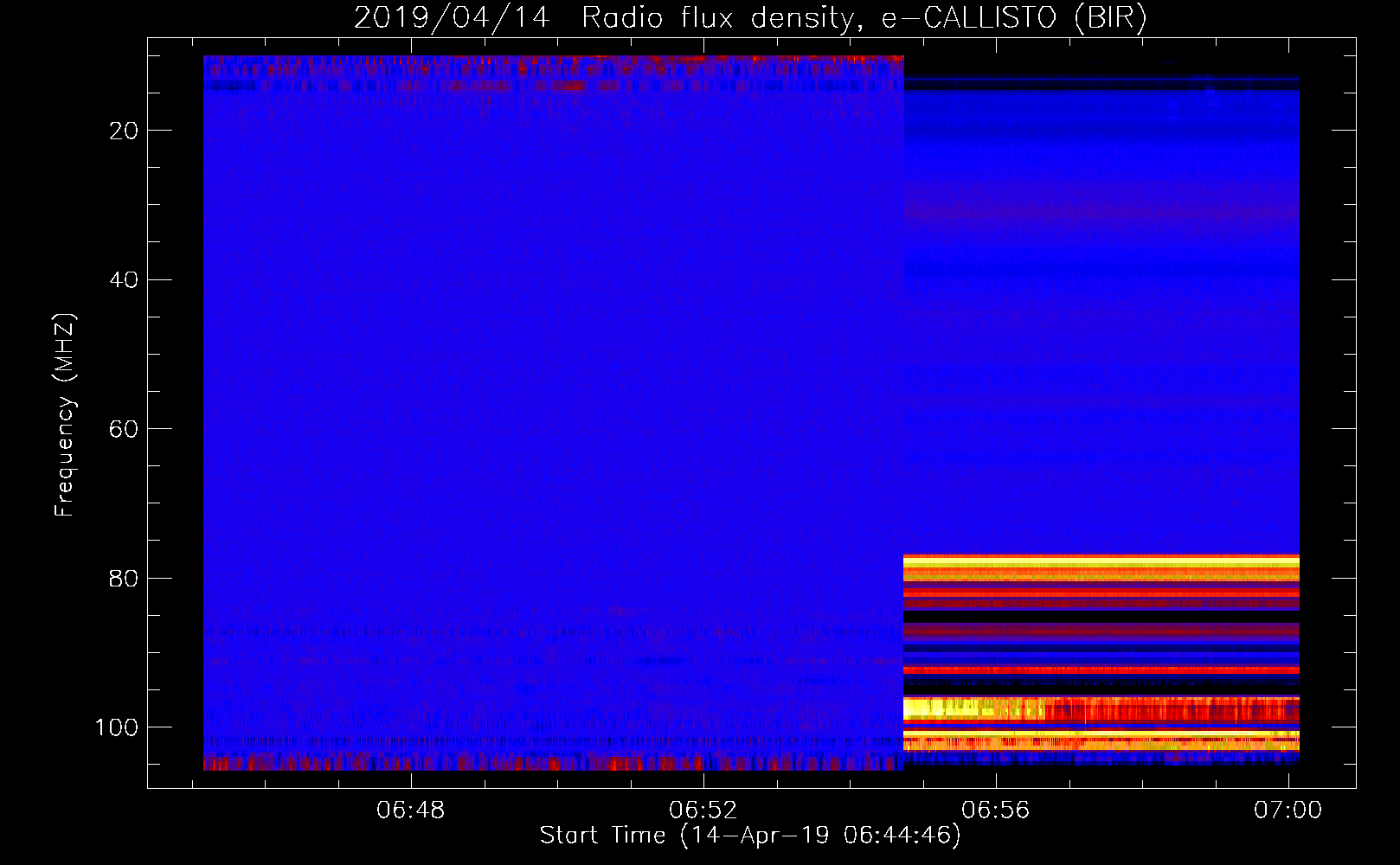Viewport: 1400px width, 865px height.
Task: Click the thin red band near 92 MHz
Action: [1101, 670]
